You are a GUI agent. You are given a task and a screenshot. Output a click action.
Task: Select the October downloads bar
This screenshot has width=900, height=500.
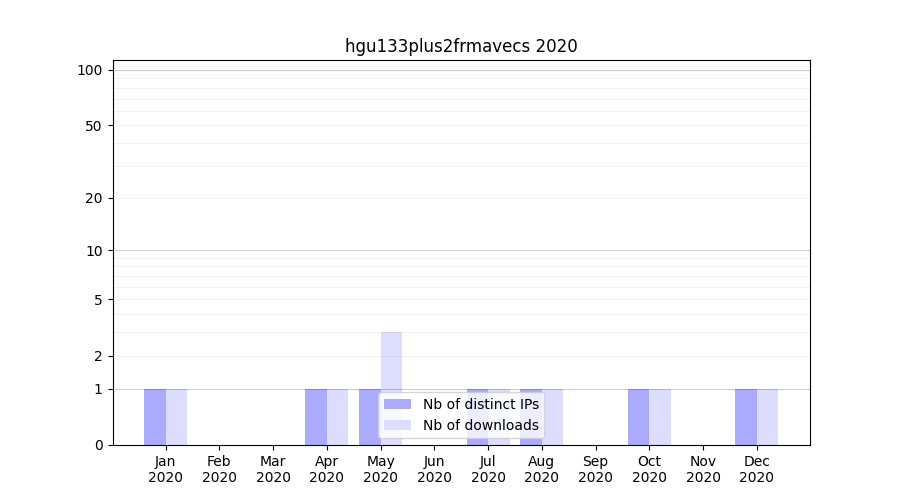click(660, 417)
